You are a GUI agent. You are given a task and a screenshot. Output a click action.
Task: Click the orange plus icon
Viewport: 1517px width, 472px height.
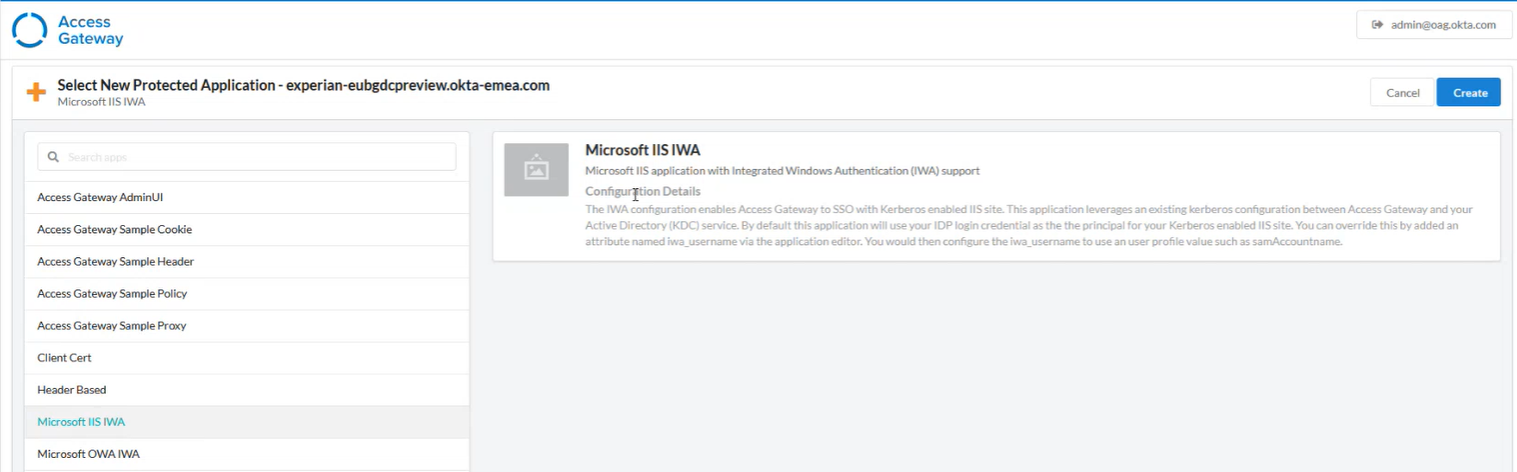click(36, 93)
